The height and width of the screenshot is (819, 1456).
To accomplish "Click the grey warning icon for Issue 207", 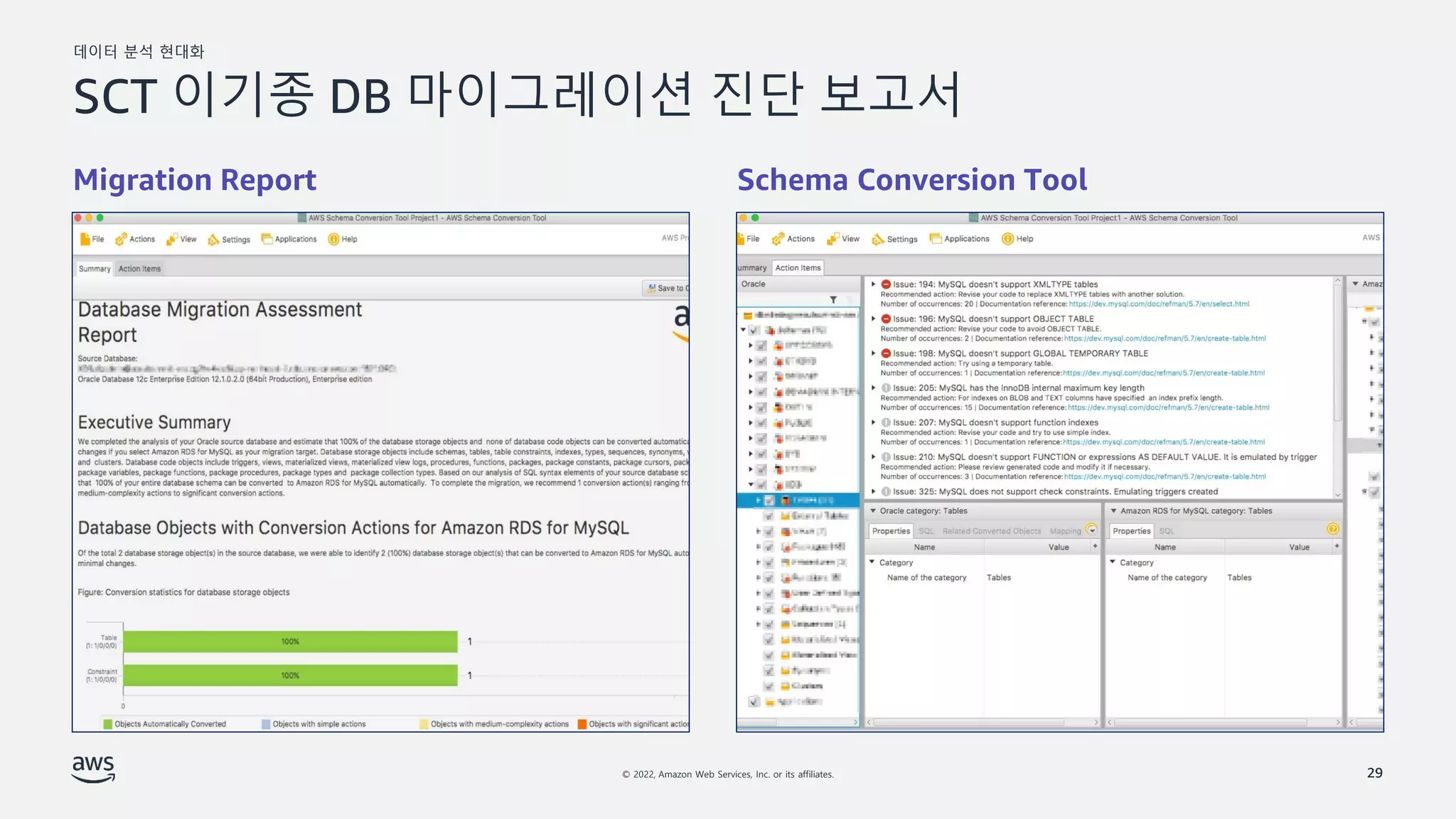I will (x=886, y=422).
